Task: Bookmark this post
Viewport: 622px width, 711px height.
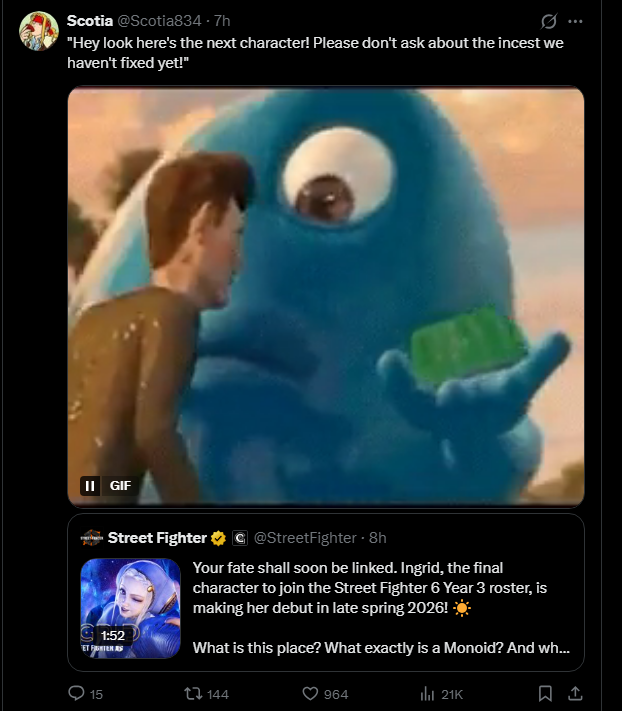Action: (x=545, y=693)
